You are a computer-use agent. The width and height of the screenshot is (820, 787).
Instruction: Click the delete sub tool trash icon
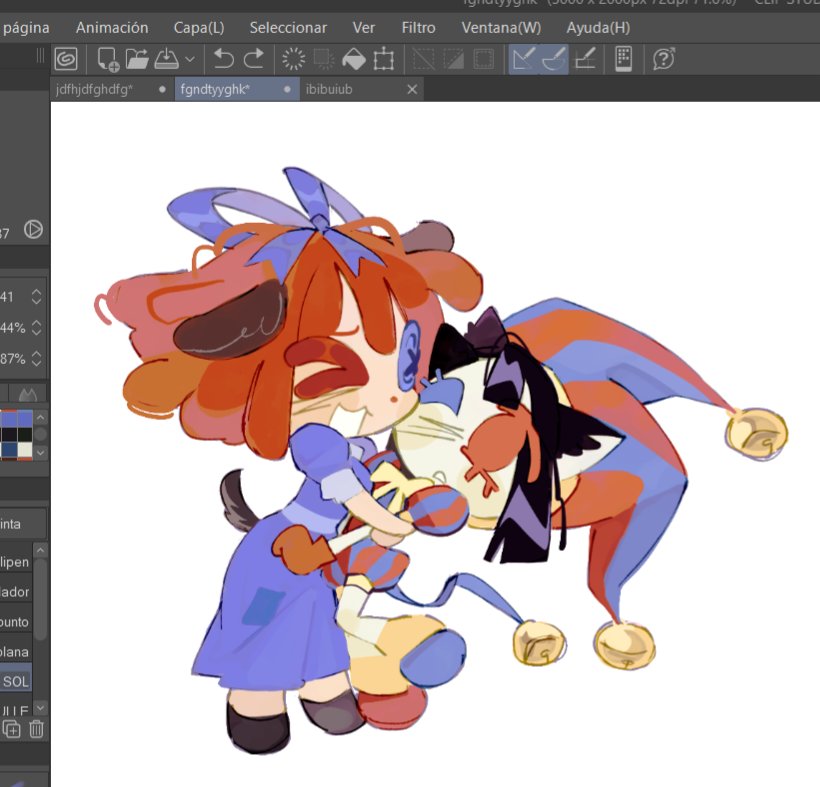(x=36, y=728)
